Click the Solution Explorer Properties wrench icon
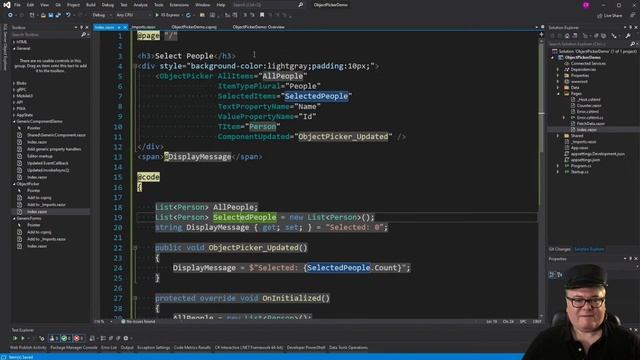This screenshot has width=640, height=360. pos(627,36)
